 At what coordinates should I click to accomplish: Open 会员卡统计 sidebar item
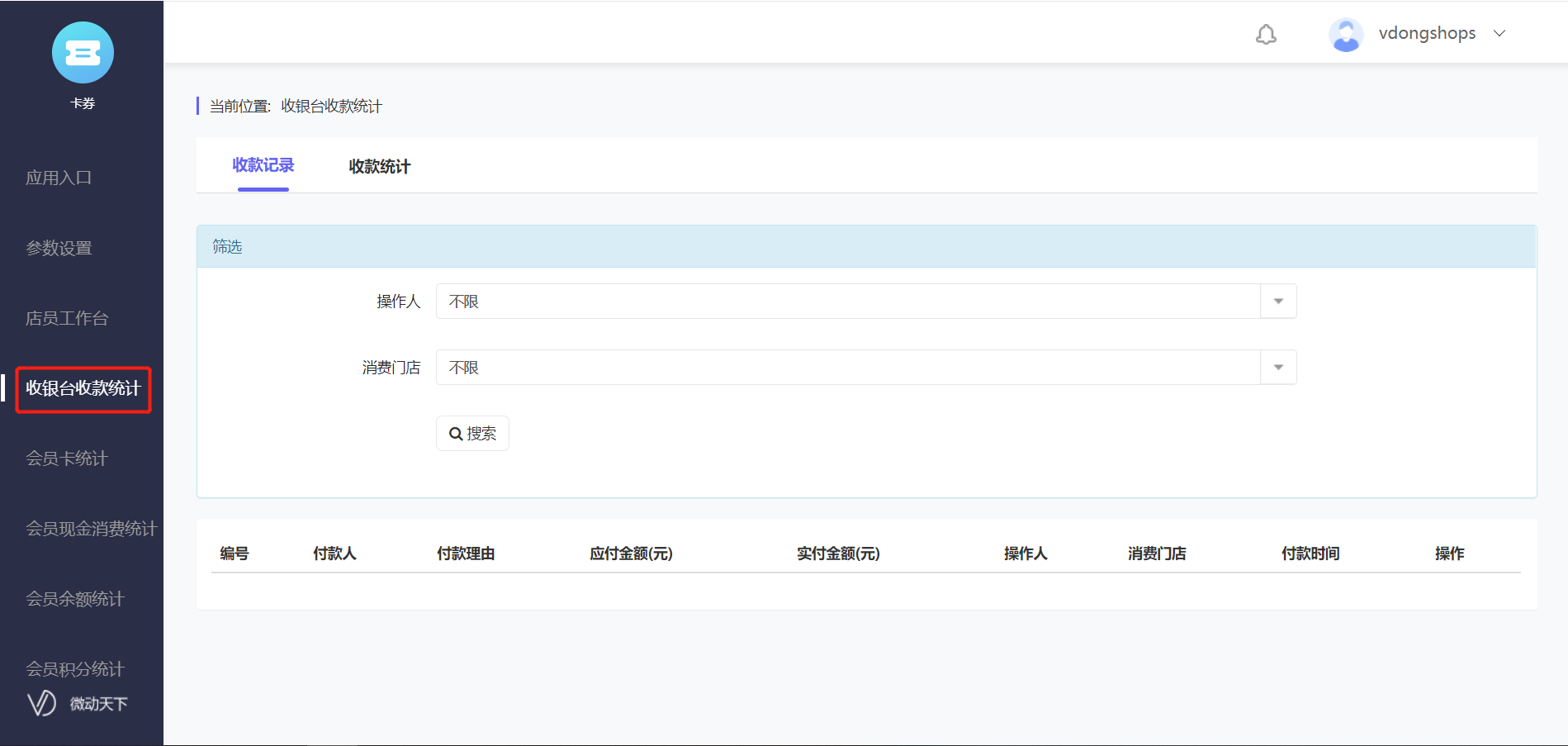coord(67,459)
